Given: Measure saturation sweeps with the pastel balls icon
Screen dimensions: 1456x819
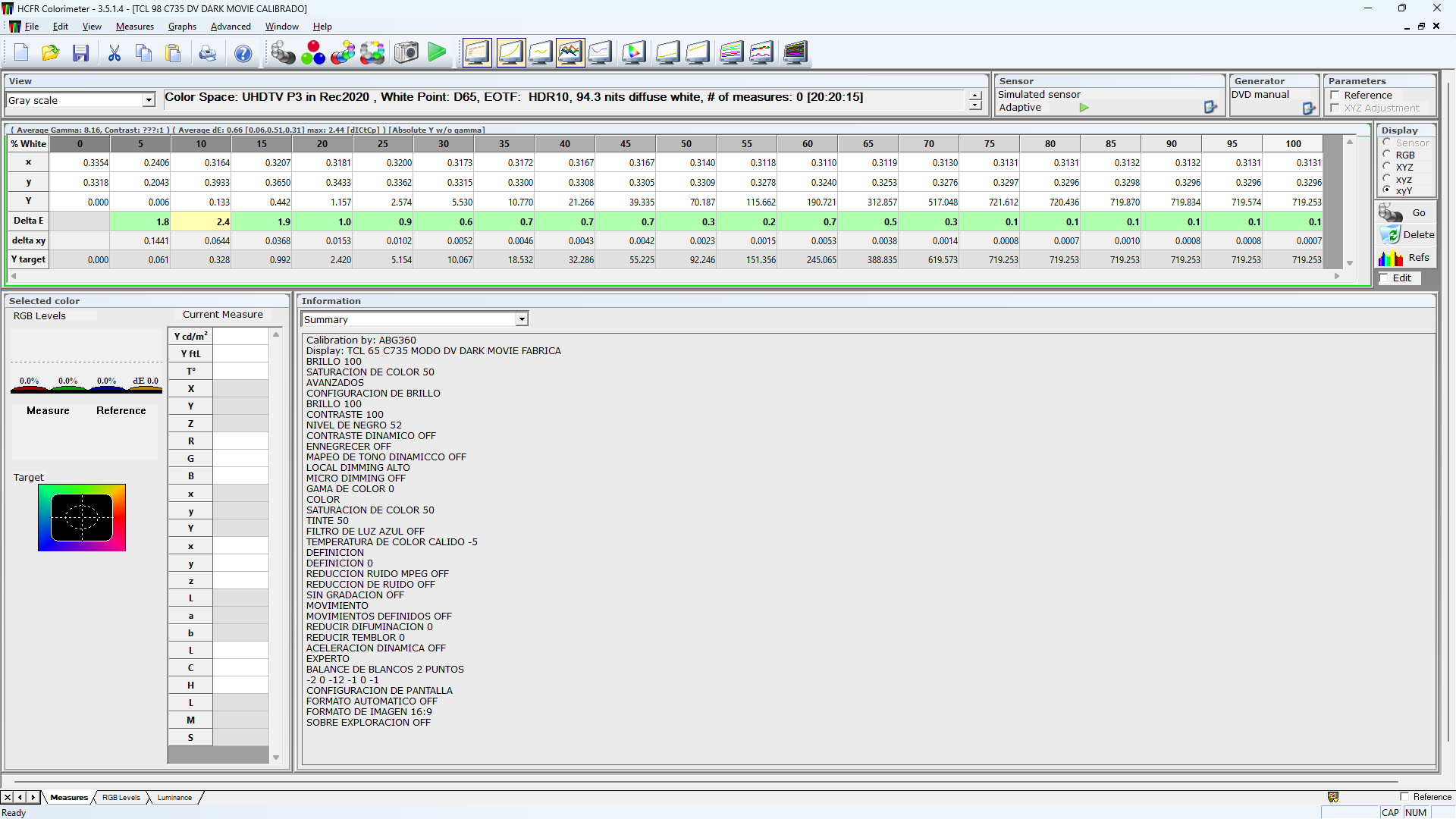Looking at the screenshot, I should point(372,53).
